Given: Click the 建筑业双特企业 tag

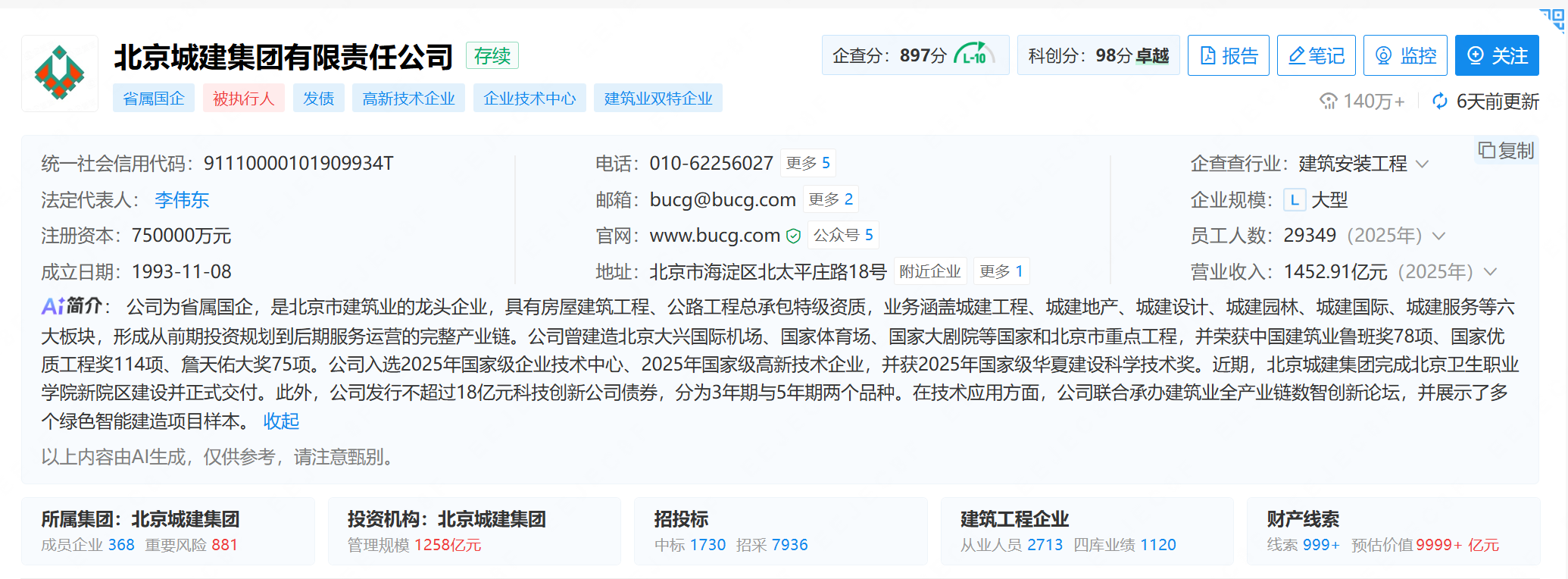Looking at the screenshot, I should coord(658,99).
